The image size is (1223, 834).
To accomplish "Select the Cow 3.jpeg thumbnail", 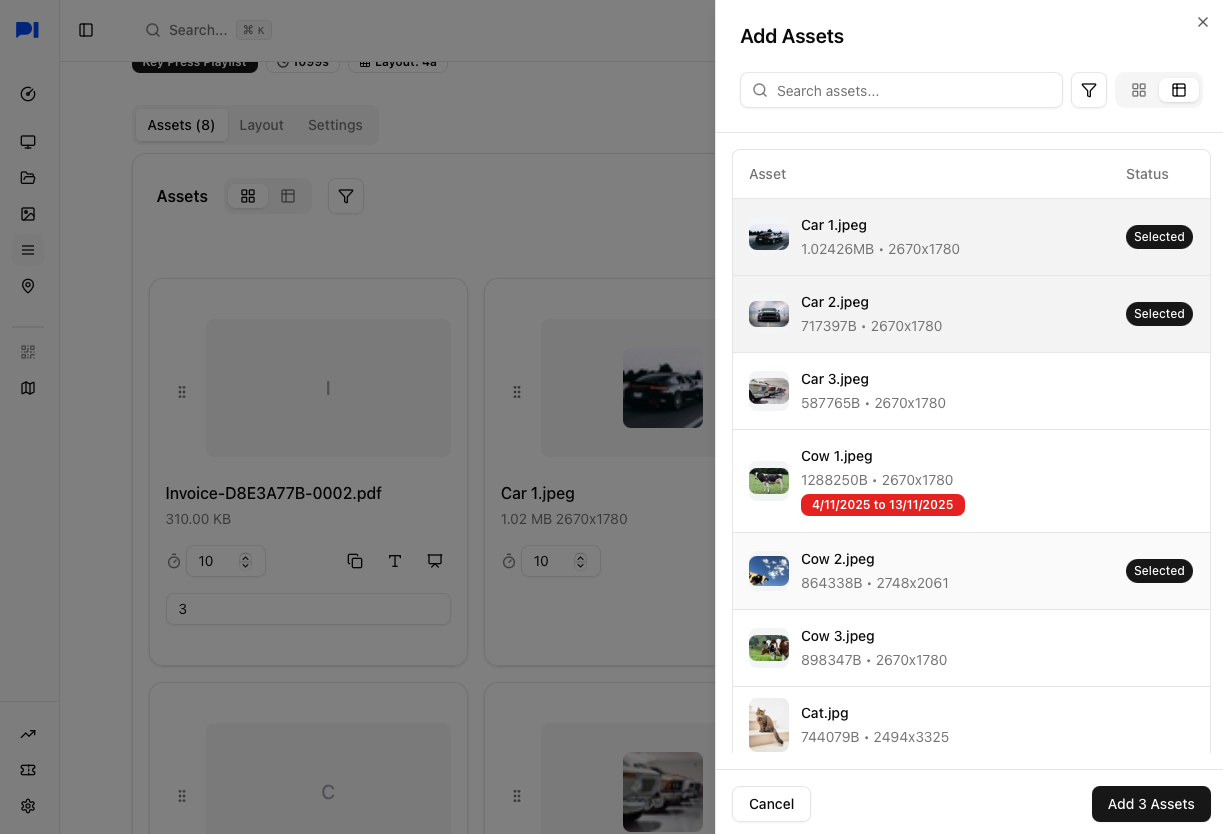I will point(768,648).
